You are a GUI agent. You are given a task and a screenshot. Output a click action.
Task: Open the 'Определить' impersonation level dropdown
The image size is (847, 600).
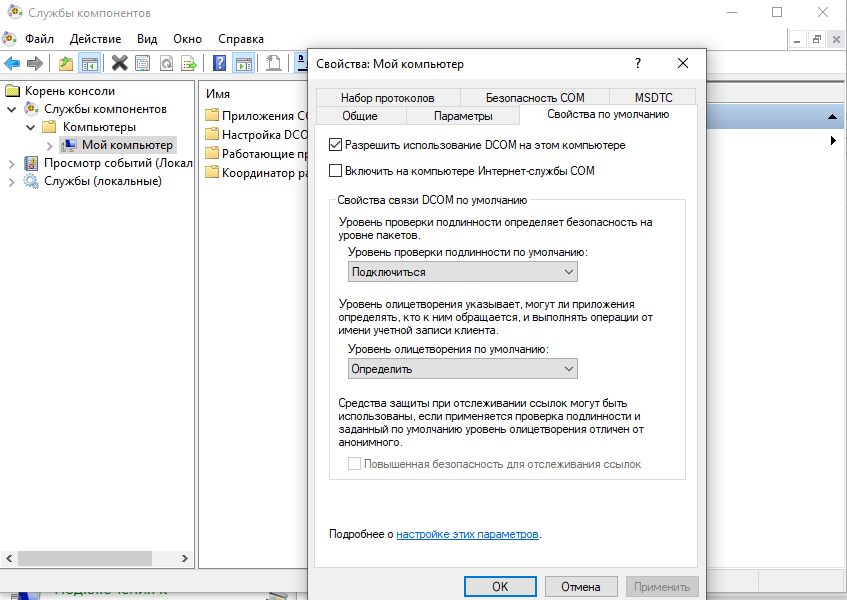463,368
